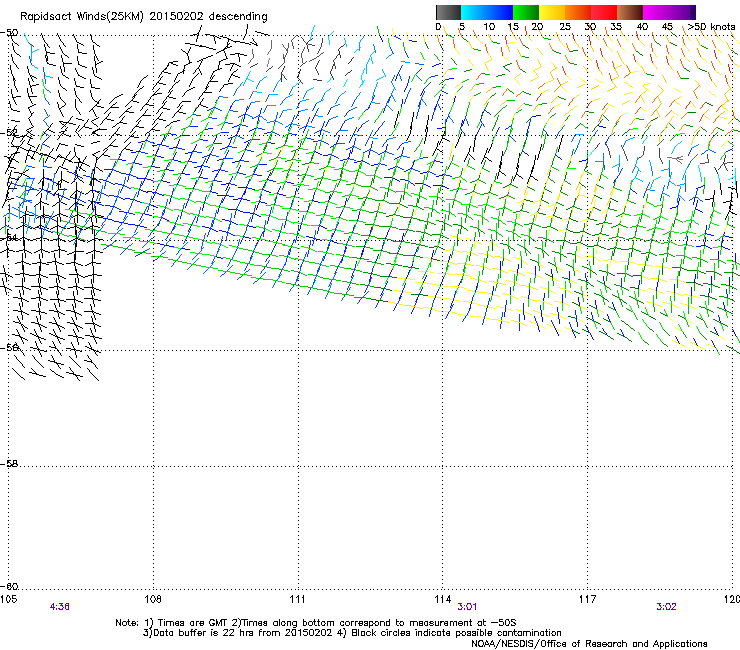Click the legend number '40'
This screenshot has height=650, width=740.
642,27
